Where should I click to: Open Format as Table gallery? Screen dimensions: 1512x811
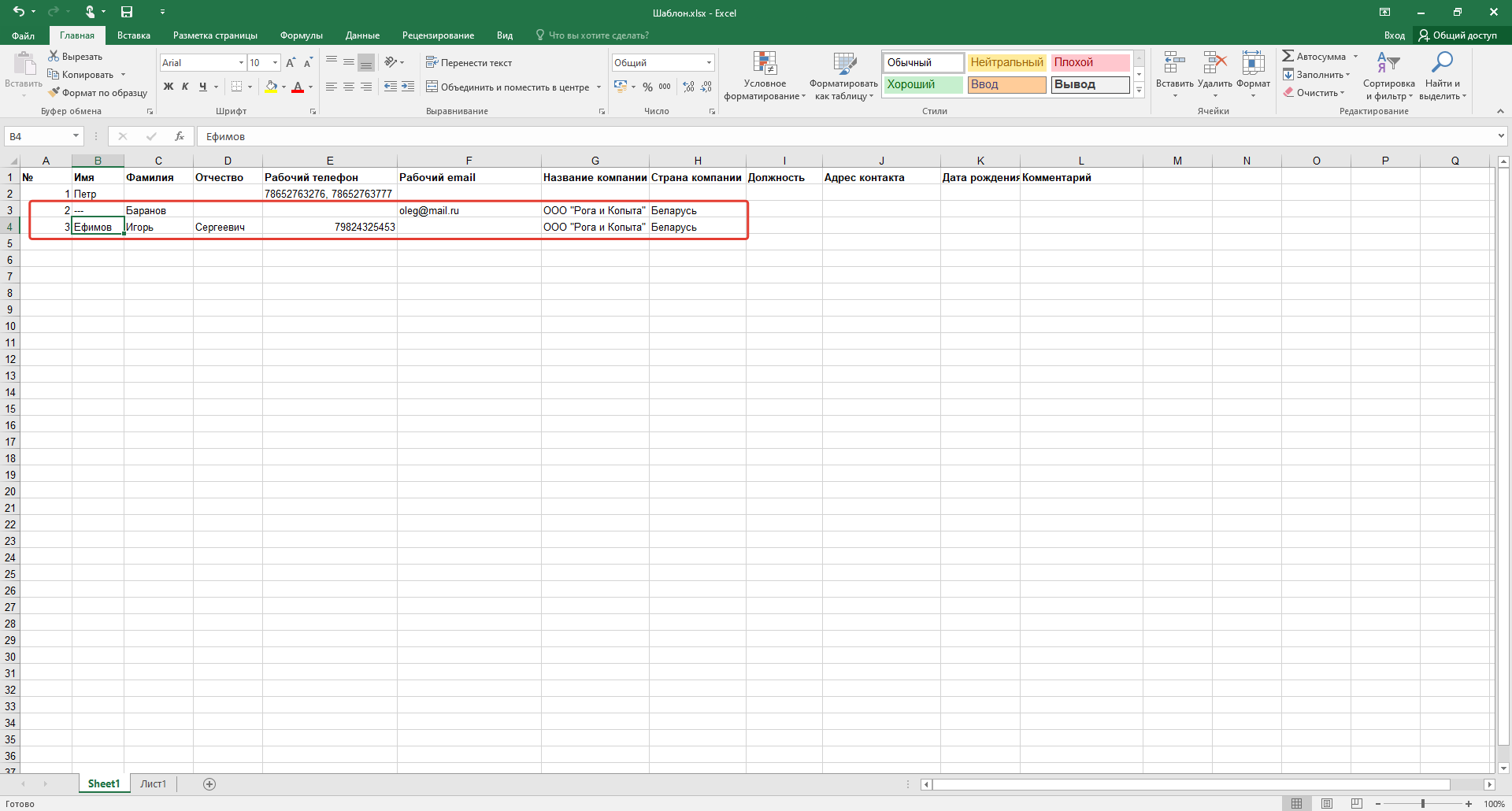coord(843,76)
